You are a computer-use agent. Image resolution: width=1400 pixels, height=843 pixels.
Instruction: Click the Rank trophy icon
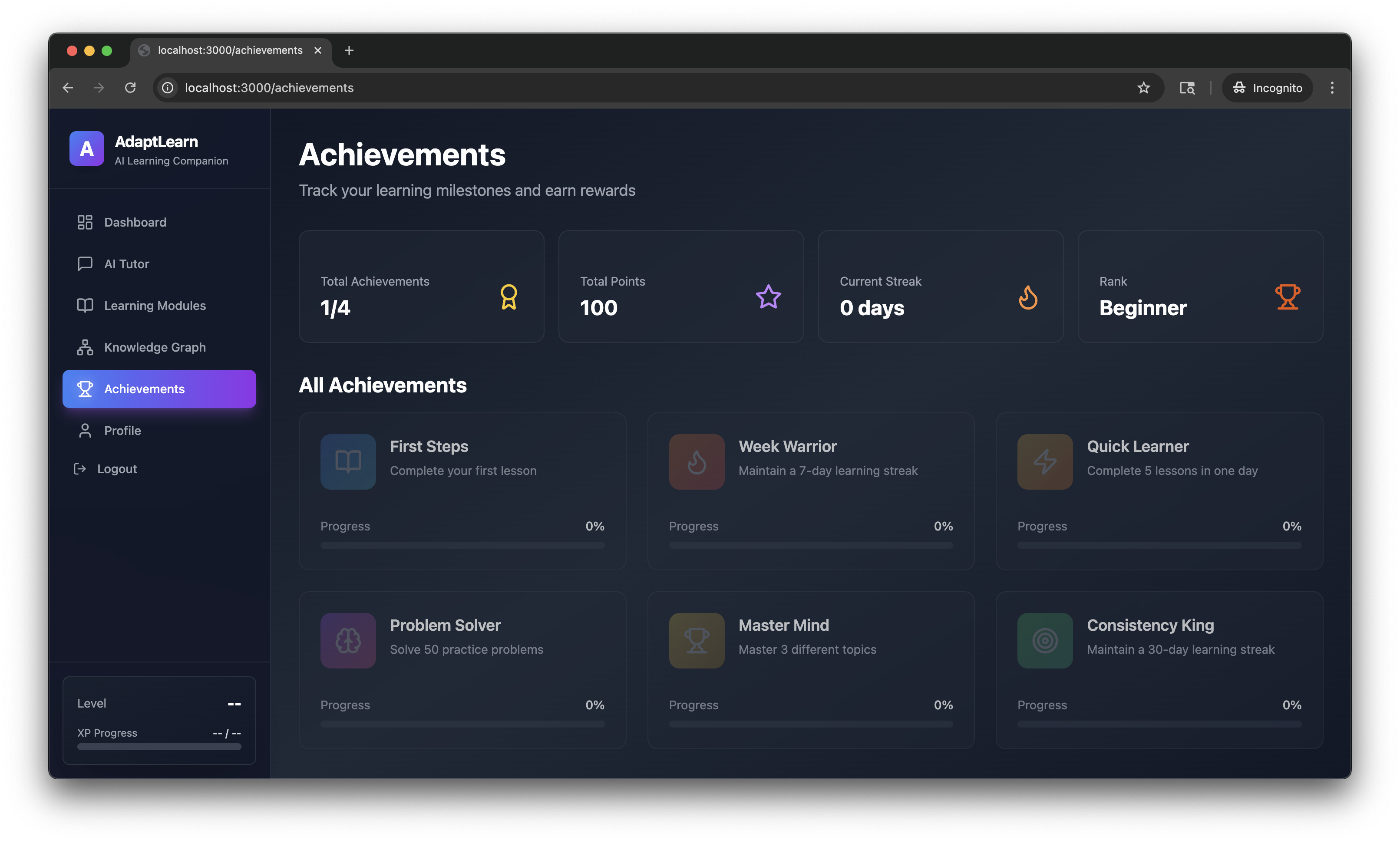(x=1287, y=296)
